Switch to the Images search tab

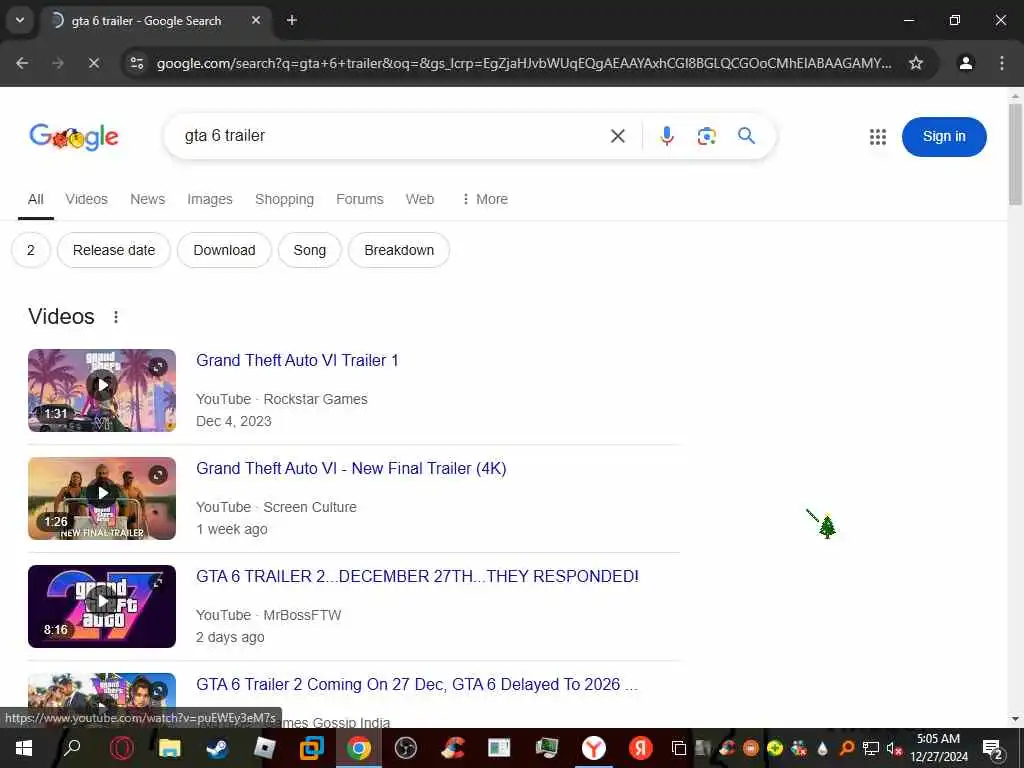coord(210,199)
